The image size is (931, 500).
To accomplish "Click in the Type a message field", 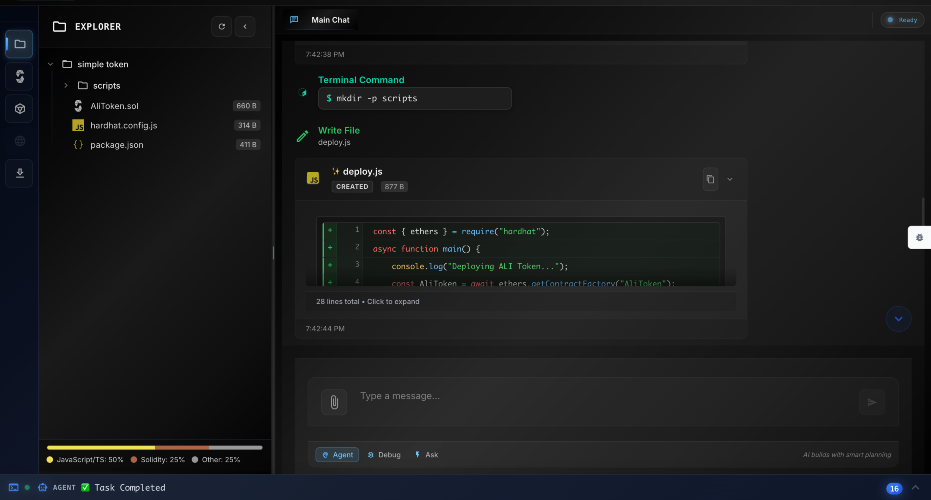I will coord(603,396).
